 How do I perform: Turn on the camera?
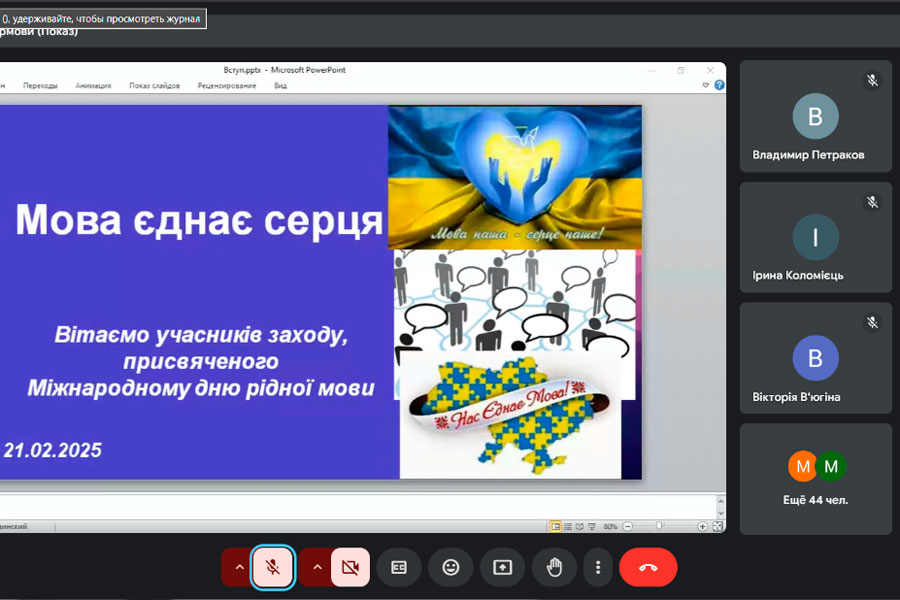[x=350, y=567]
